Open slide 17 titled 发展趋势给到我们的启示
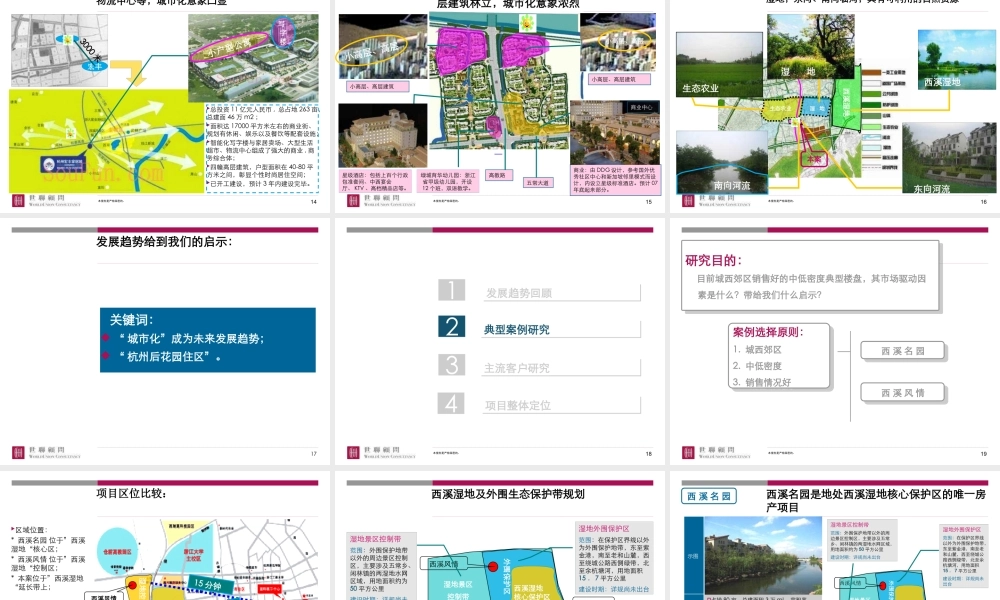 point(165,341)
